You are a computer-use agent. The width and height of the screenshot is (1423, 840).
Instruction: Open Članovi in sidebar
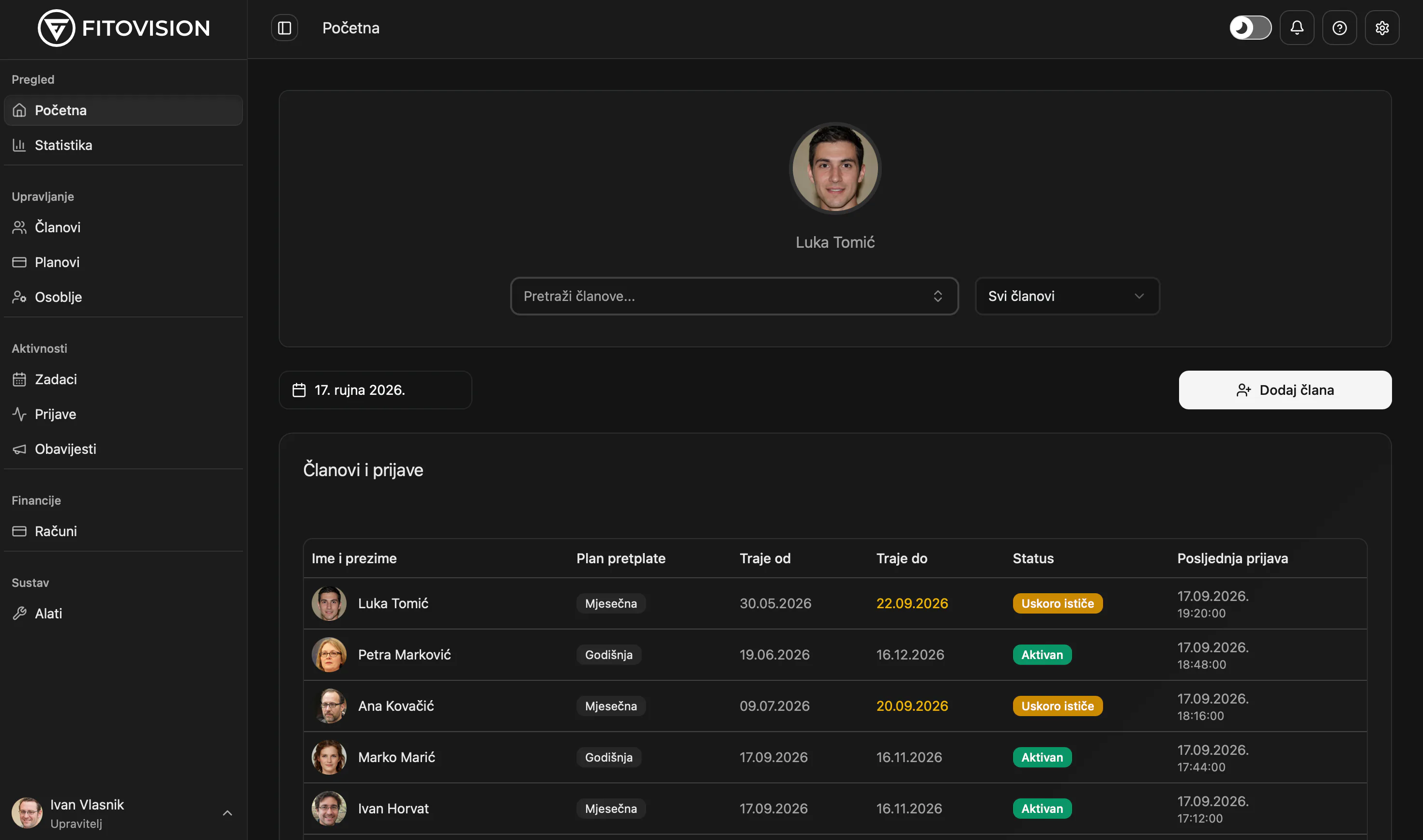123,227
